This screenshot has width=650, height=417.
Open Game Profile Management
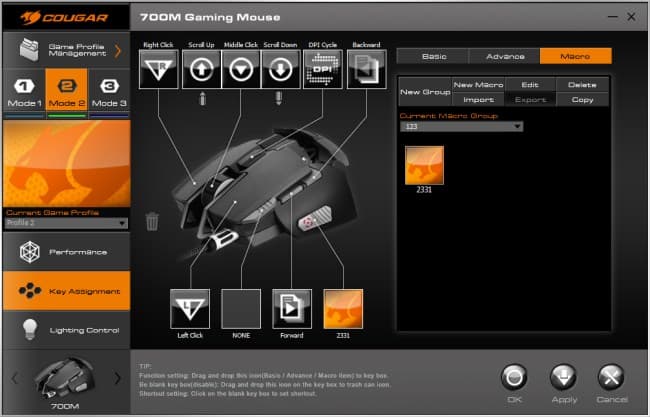(x=66, y=50)
